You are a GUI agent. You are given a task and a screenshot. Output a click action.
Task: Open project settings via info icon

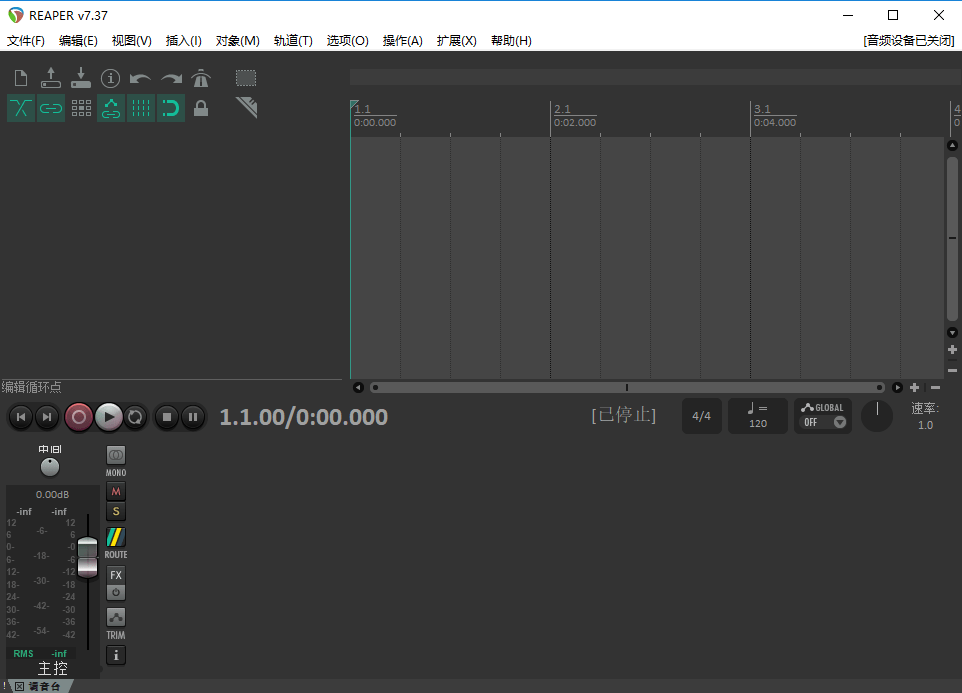pyautogui.click(x=110, y=77)
